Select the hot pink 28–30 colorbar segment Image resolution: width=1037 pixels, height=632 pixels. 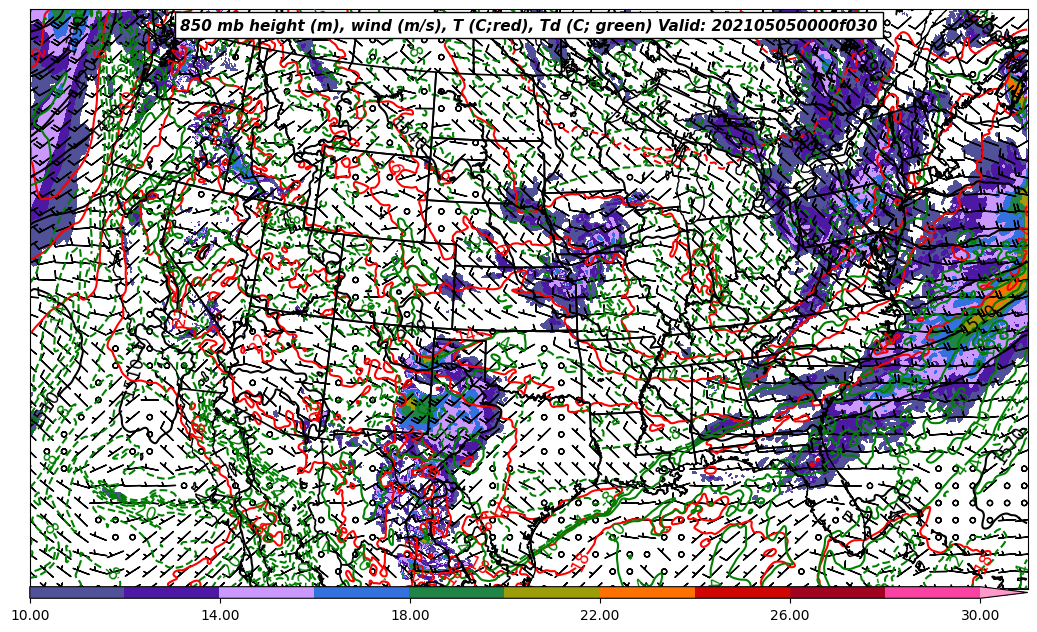(932, 592)
